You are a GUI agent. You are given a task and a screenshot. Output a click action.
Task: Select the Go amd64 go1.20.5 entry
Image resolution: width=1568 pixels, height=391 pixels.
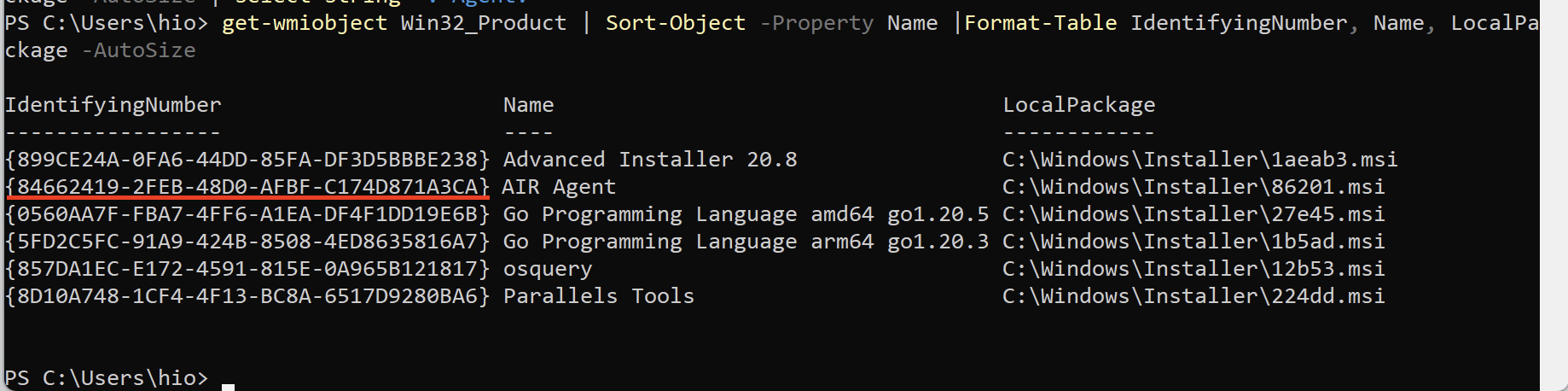click(746, 214)
